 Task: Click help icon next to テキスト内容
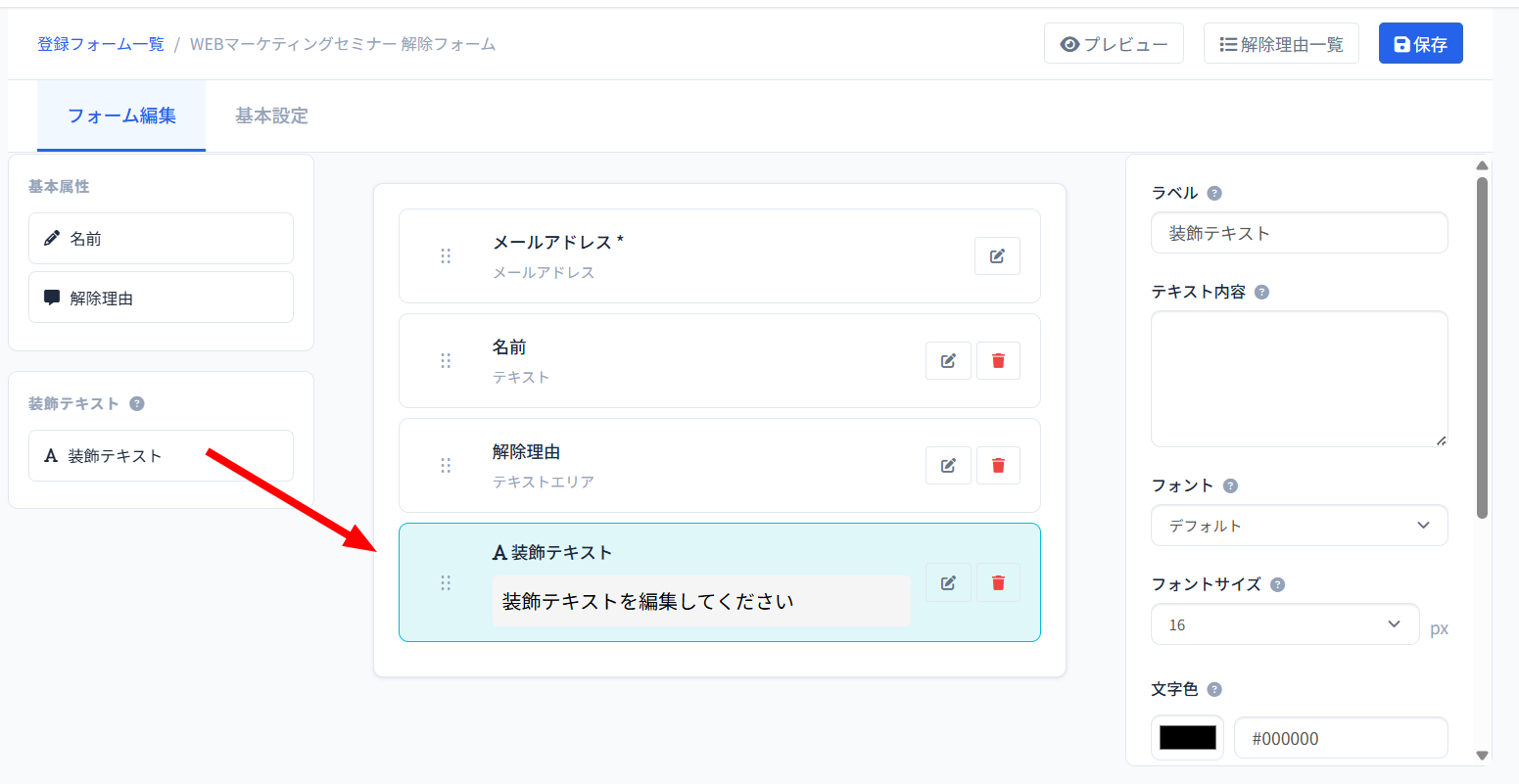coord(1261,292)
